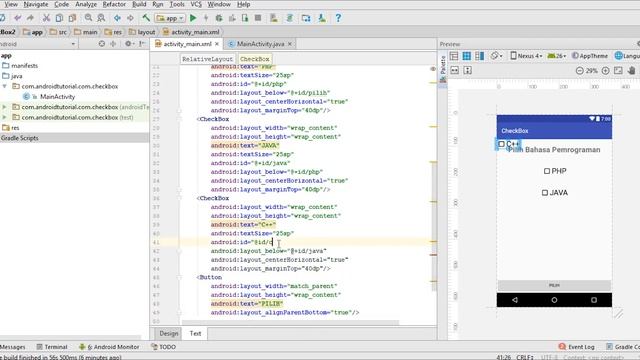Click the Debug app bug icon
The height and width of the screenshot is (360, 640).
pyautogui.click(x=219, y=18)
